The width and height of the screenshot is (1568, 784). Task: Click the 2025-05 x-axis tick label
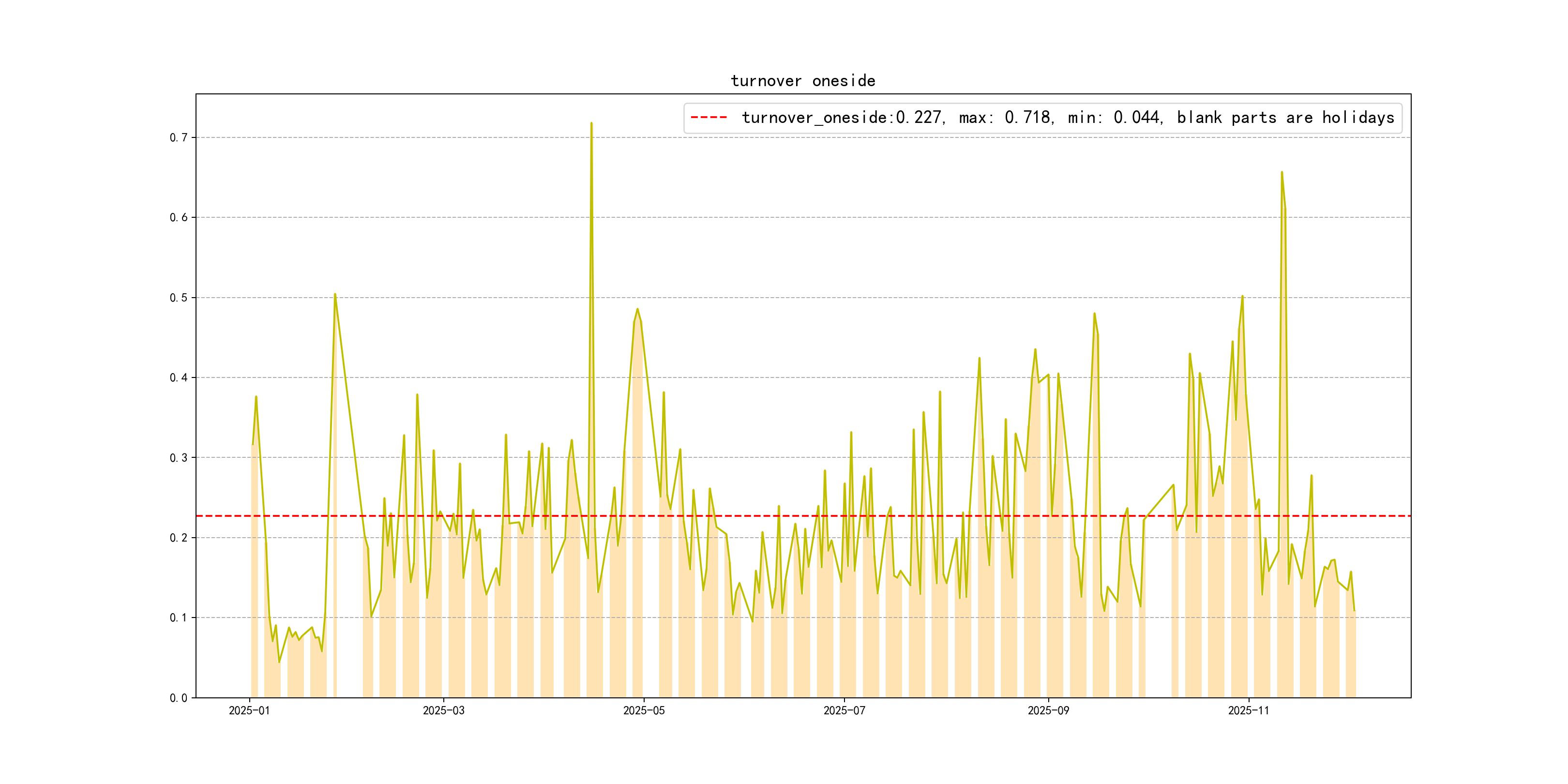(643, 710)
